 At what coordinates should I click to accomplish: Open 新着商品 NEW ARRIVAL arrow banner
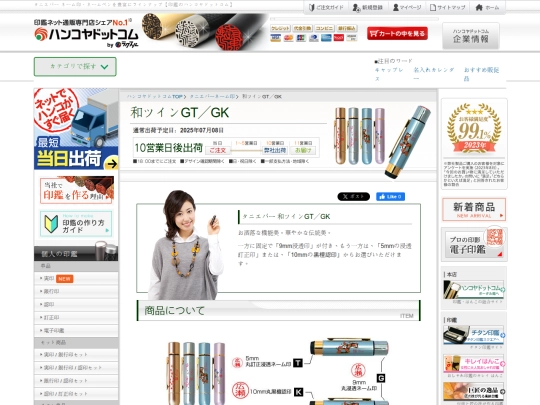(x=474, y=209)
